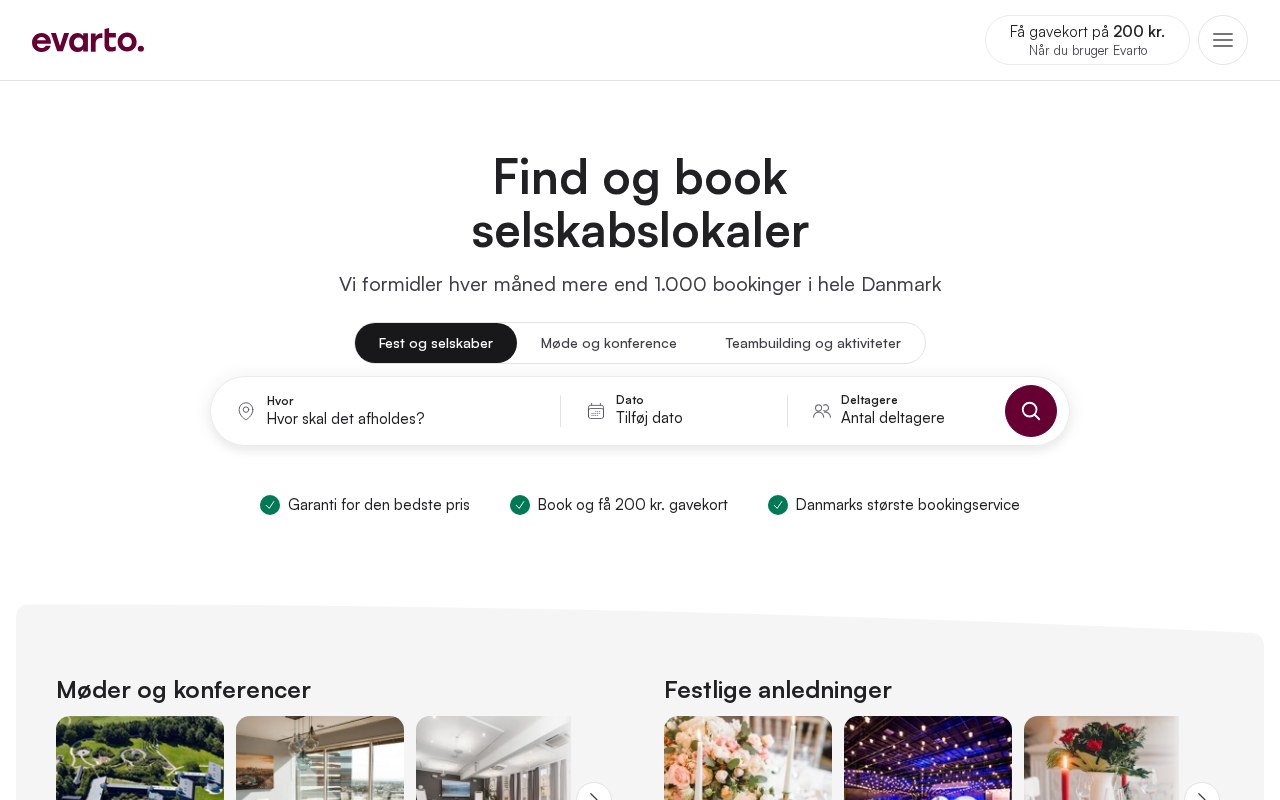The height and width of the screenshot is (800, 1280).
Task: Click the magnifier search button
Action: tap(1031, 411)
